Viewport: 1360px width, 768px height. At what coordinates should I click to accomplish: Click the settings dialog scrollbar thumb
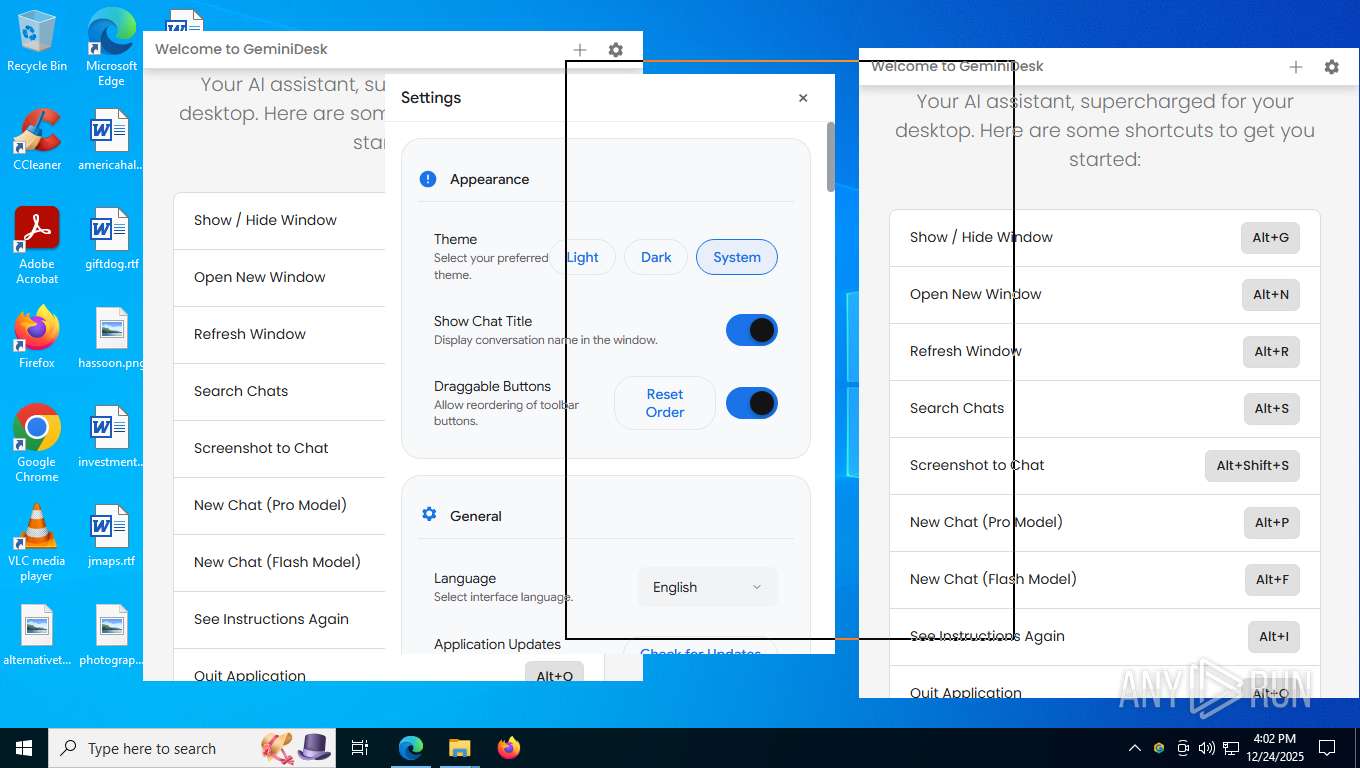830,157
